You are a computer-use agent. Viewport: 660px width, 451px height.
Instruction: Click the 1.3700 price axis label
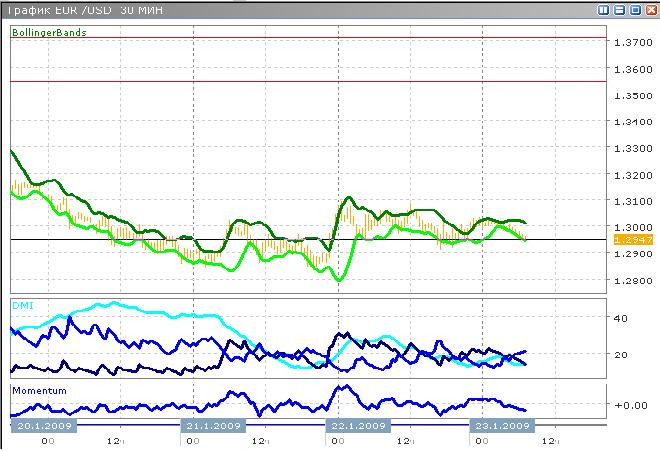629,43
